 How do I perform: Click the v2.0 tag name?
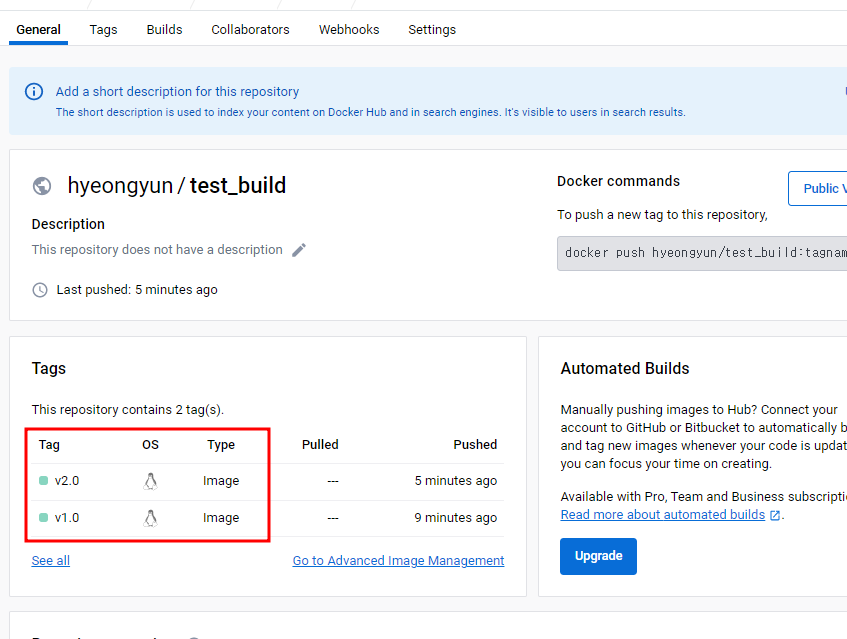pyautogui.click(x=67, y=481)
